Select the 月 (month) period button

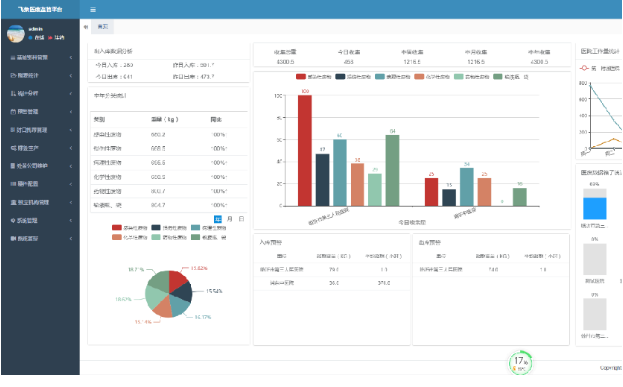pyautogui.click(x=230, y=219)
